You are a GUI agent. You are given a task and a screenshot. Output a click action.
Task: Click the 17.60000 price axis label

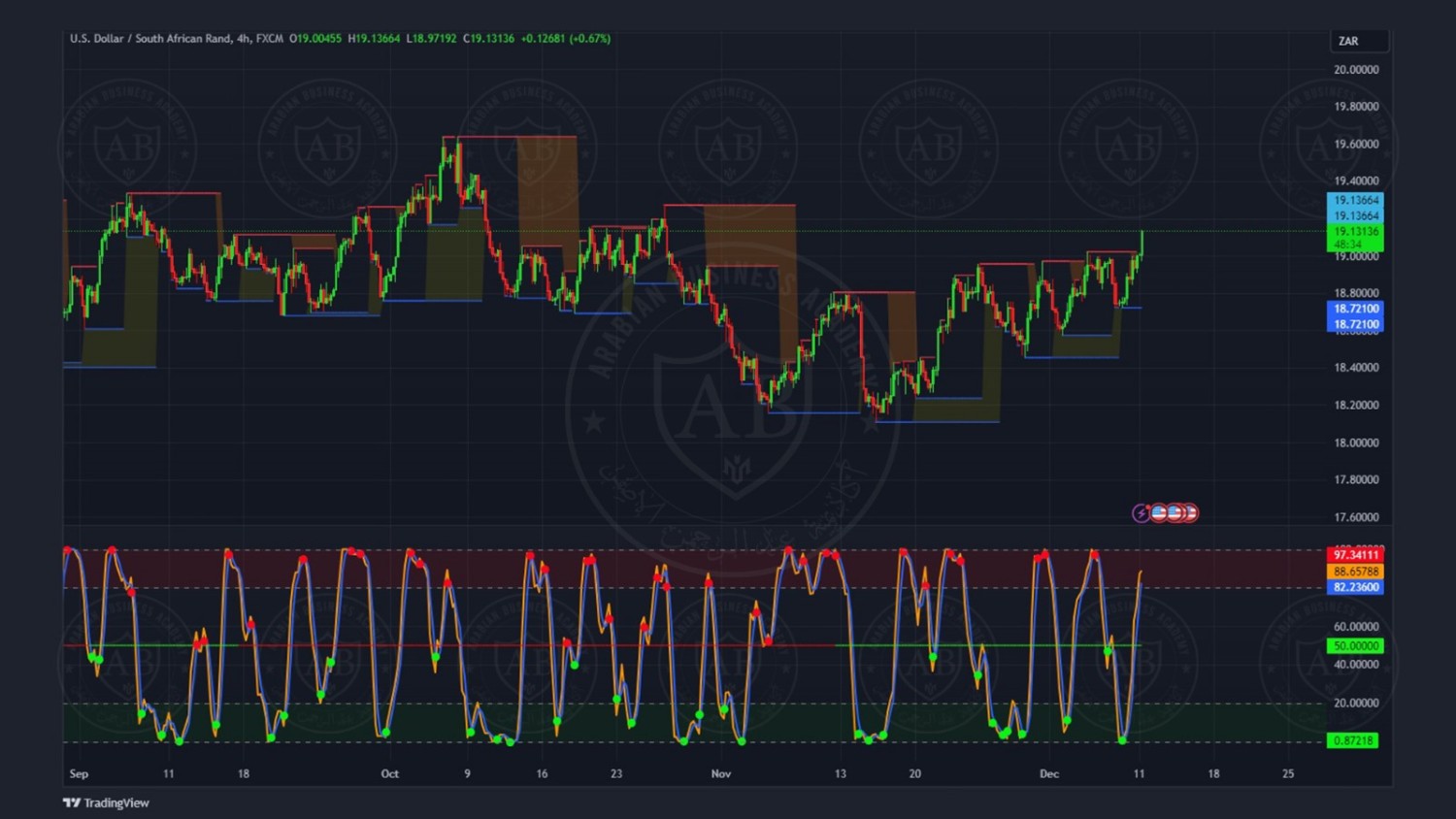(x=1356, y=517)
